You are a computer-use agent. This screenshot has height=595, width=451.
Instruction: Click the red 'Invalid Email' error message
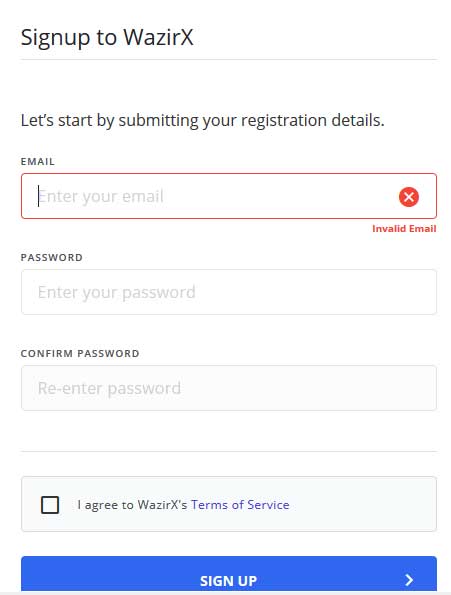pos(404,228)
